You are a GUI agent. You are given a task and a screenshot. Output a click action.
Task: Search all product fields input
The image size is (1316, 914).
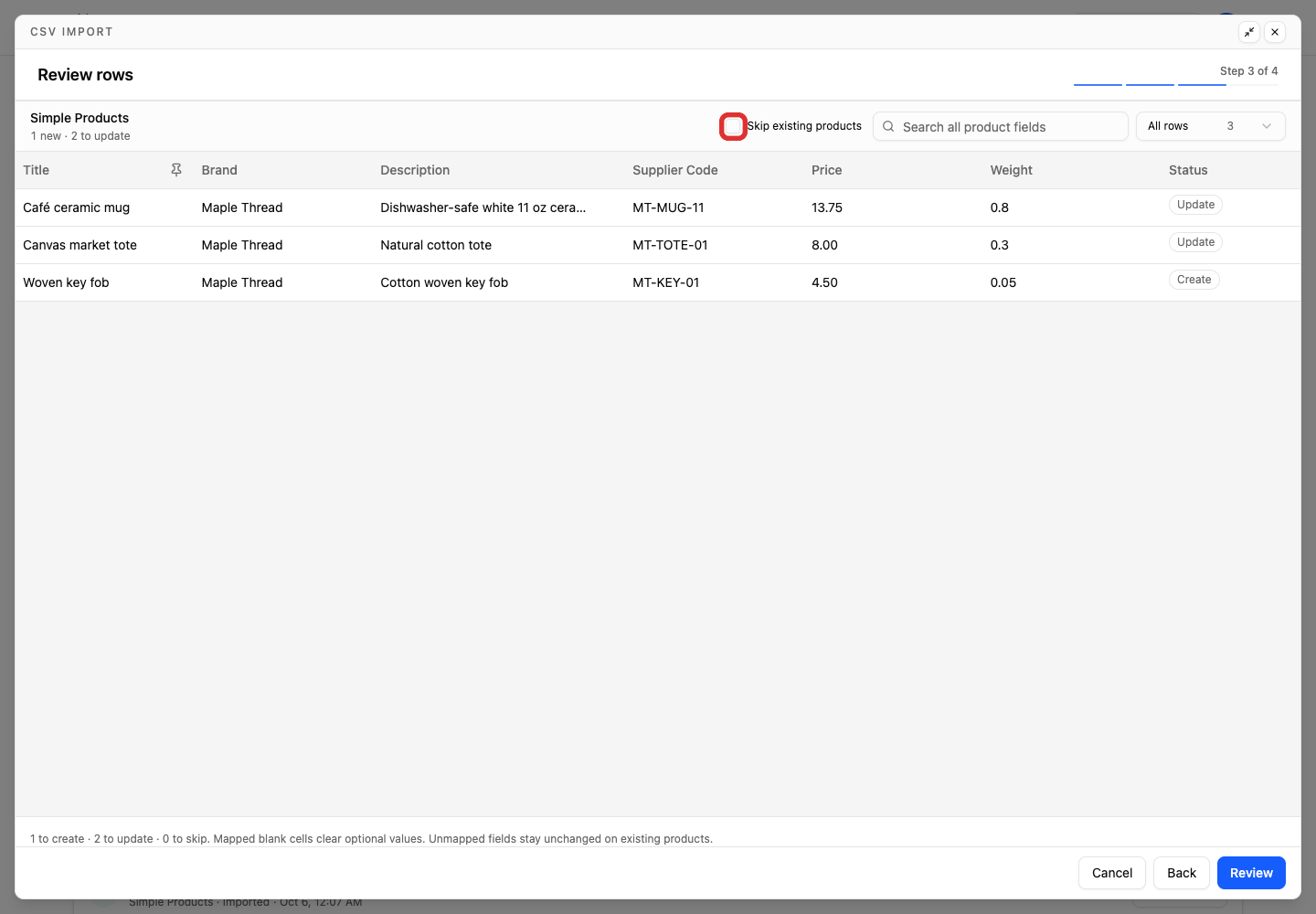1001,126
